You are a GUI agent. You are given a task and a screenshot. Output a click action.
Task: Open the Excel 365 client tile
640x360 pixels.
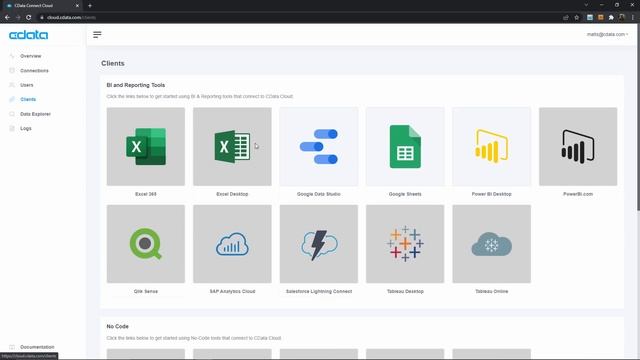click(x=146, y=147)
